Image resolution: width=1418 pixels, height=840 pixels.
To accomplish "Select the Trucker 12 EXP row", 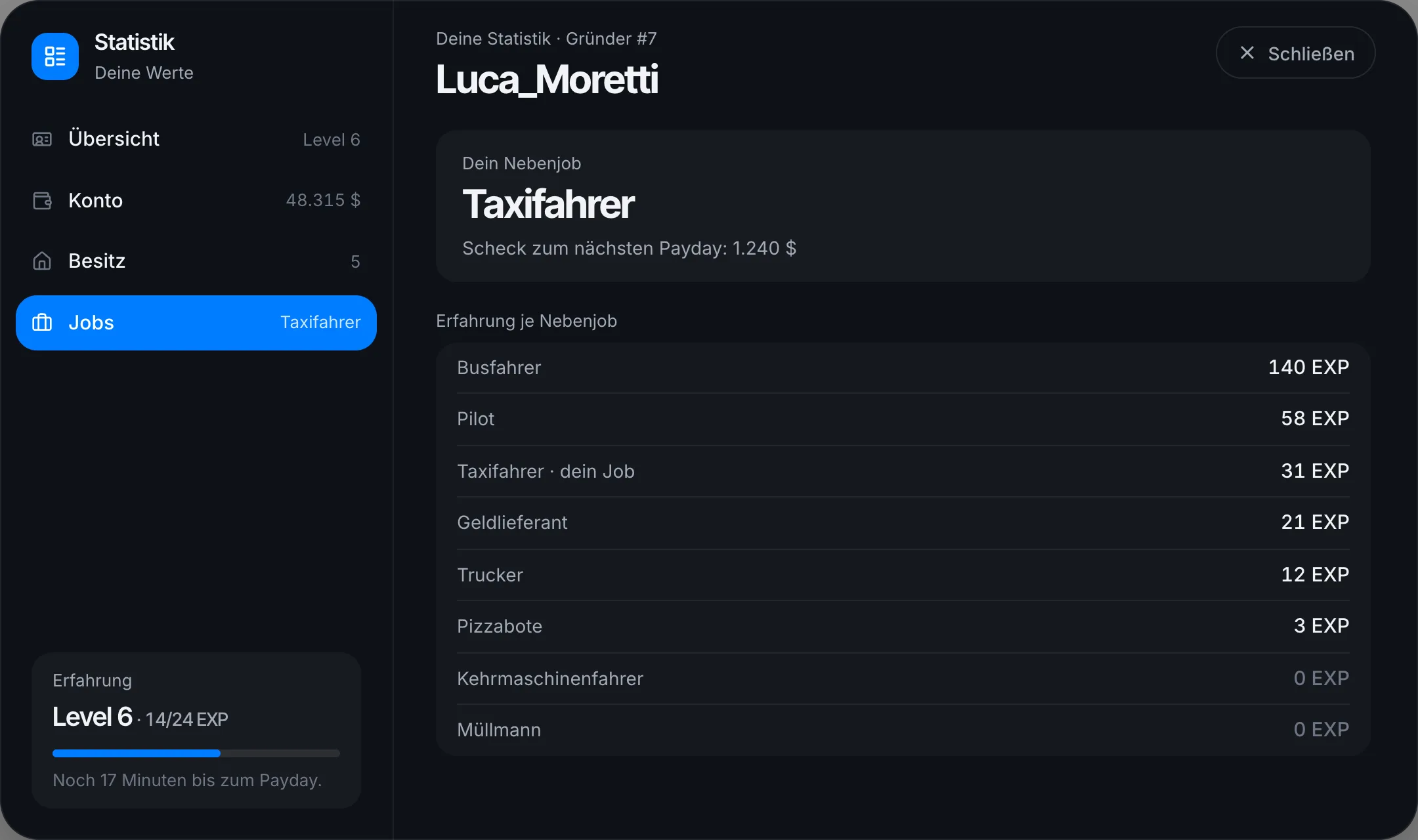I will (903, 574).
